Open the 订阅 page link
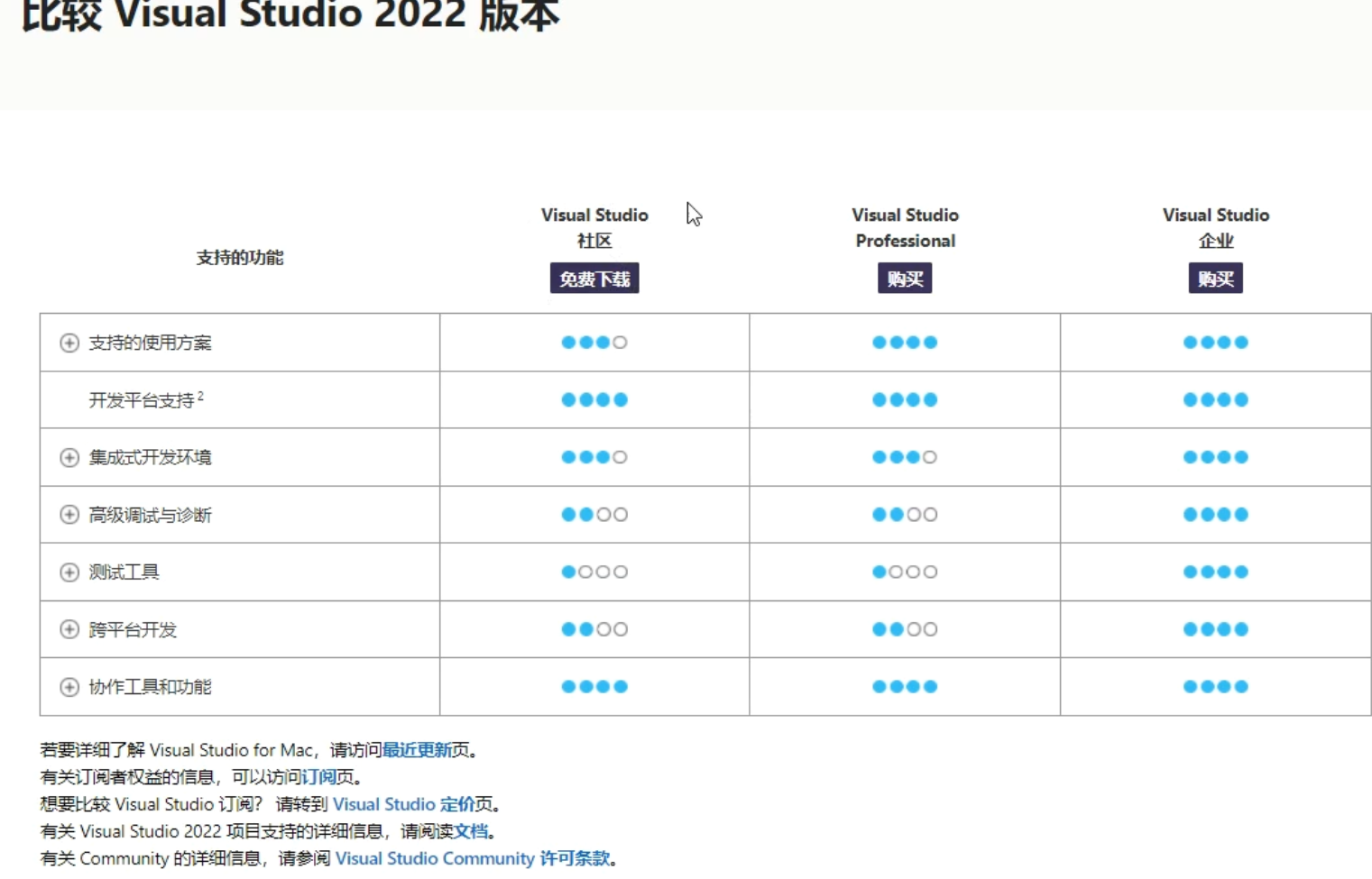This screenshot has width=1372, height=879. tap(318, 777)
